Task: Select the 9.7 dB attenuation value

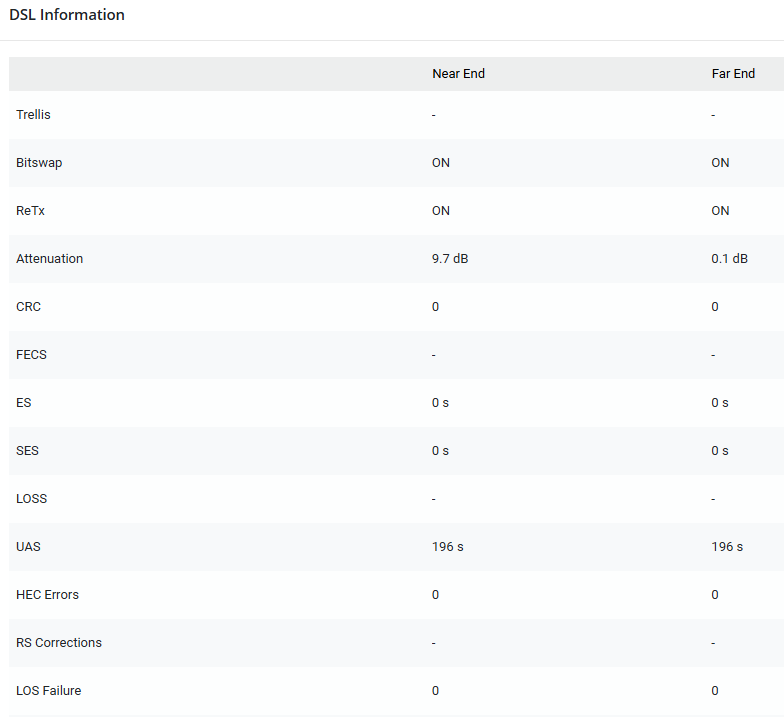Action: 450,259
